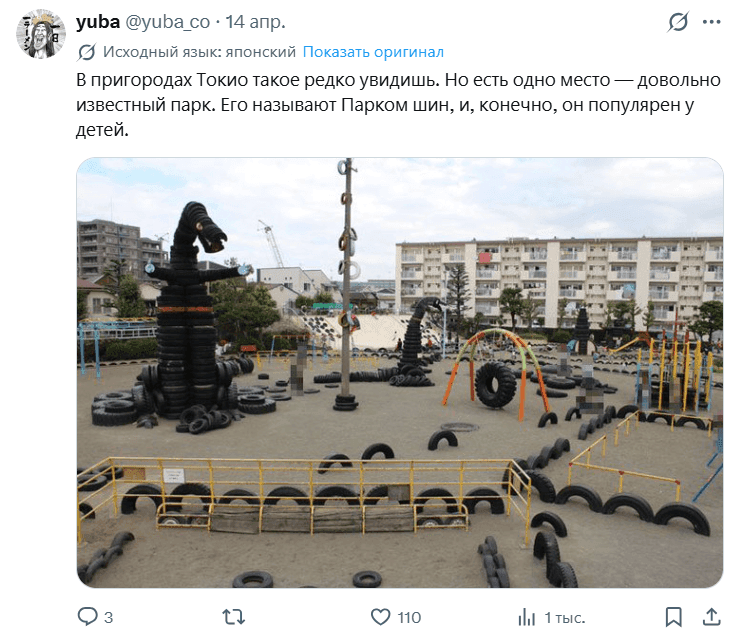
Task: Open yuba's profile avatar
Action: tap(41, 34)
